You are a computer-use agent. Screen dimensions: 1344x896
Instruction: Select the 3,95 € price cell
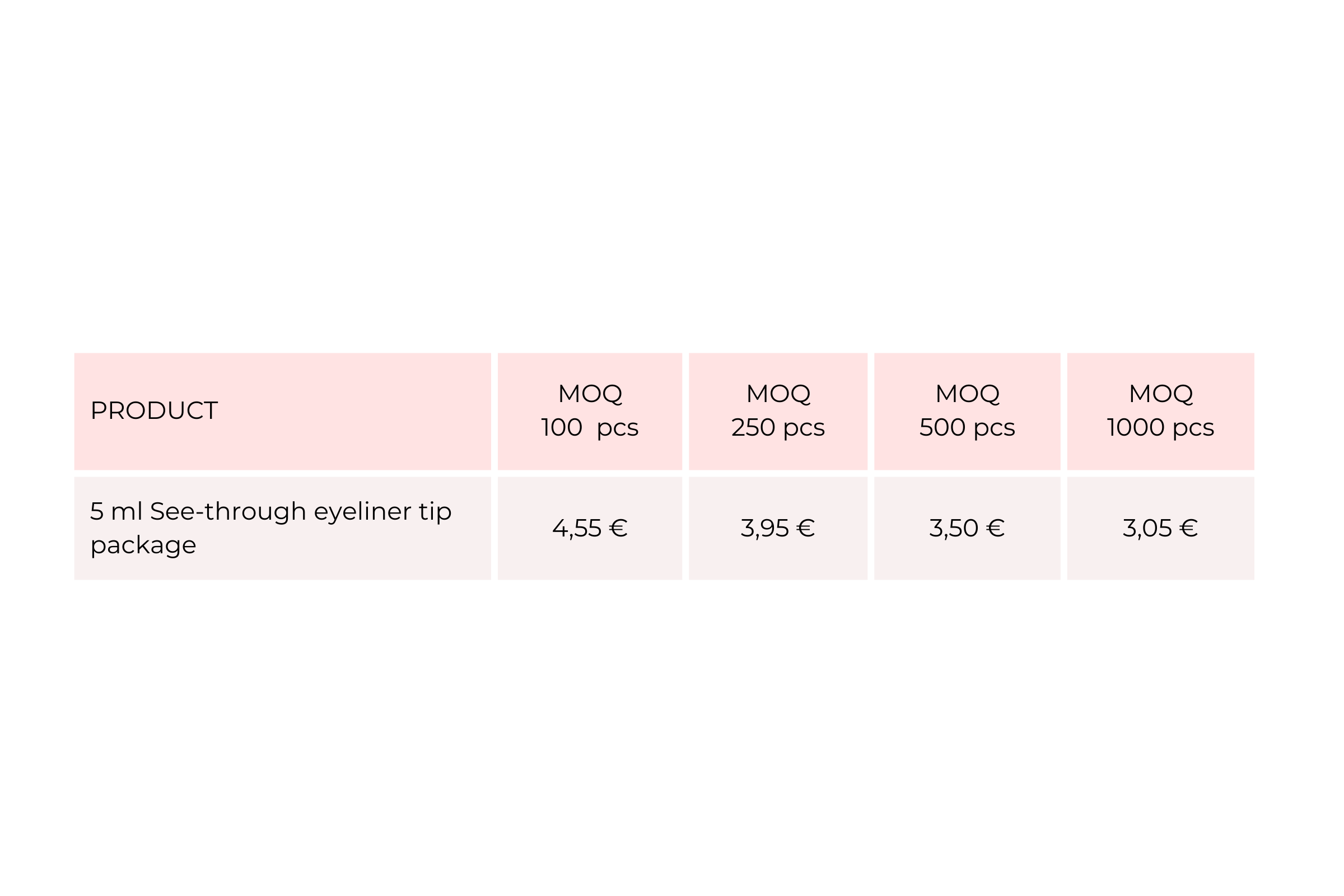(778, 528)
